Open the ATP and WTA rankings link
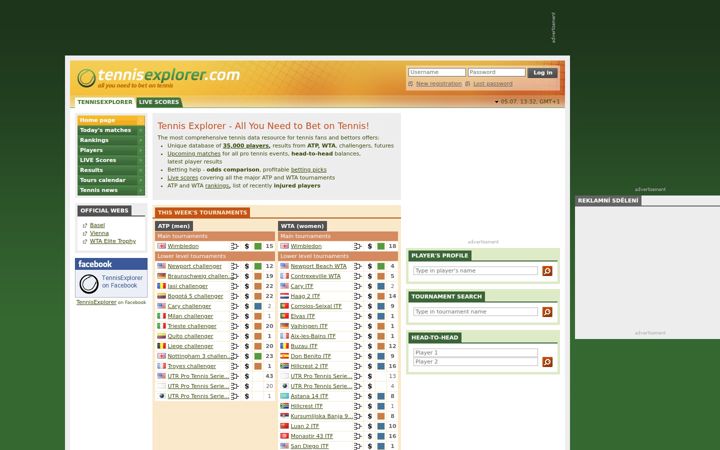 point(217,186)
